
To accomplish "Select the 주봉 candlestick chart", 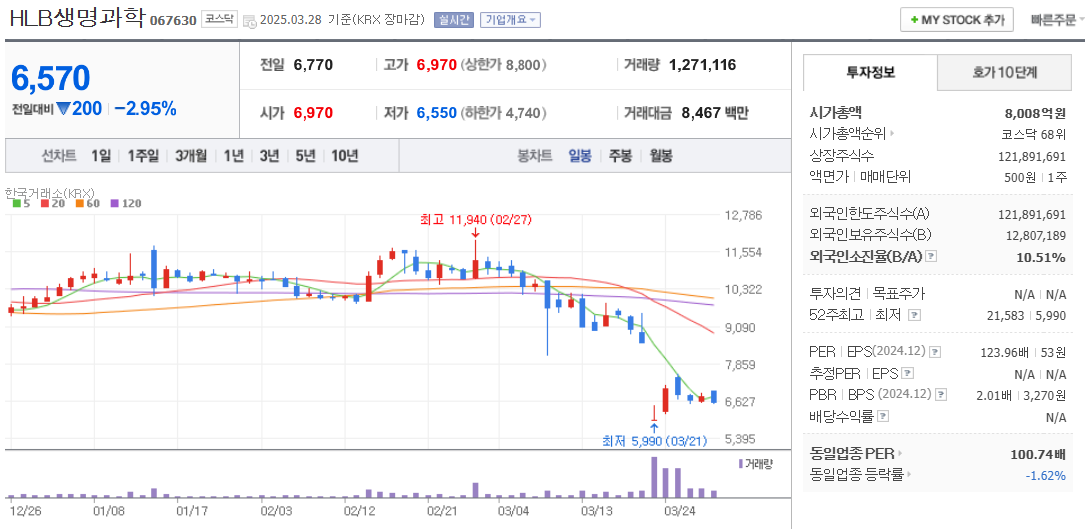I will pos(620,156).
